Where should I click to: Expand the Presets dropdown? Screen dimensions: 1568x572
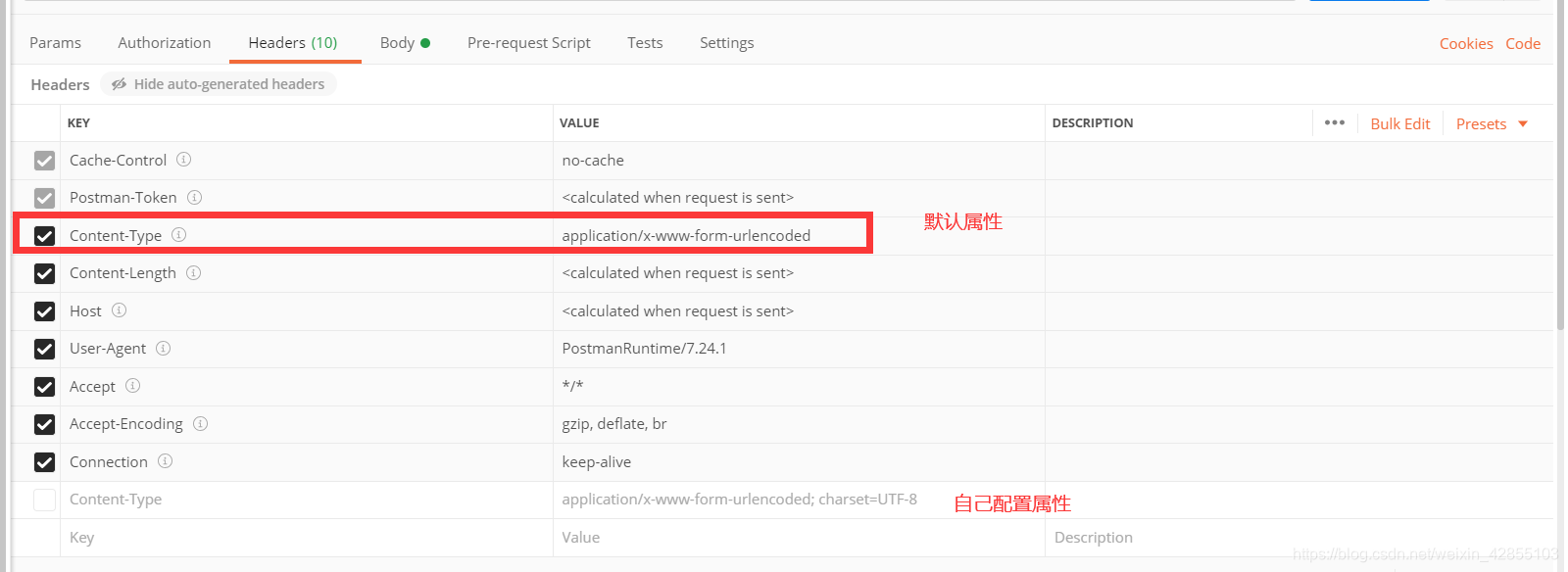click(x=1492, y=123)
